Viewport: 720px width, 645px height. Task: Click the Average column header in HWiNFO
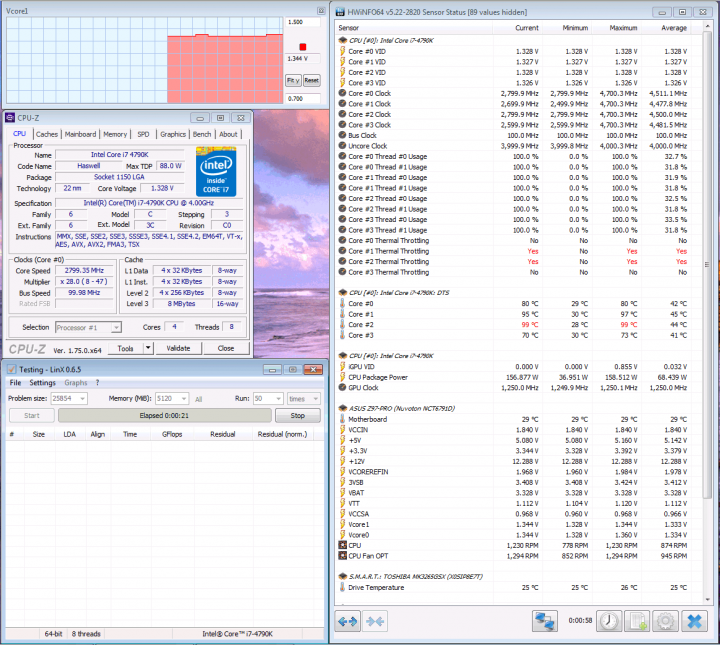click(666, 28)
